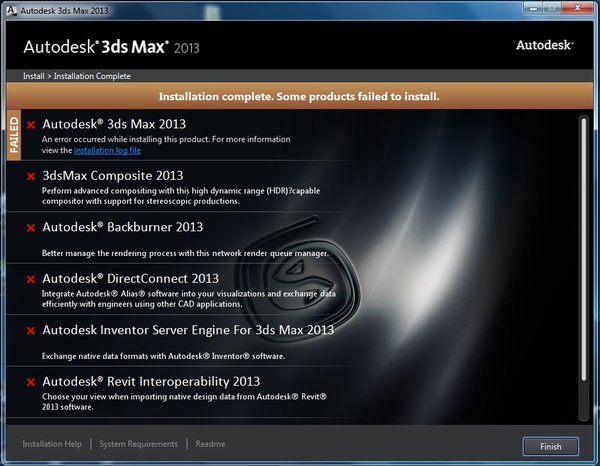Minimize the installer window
The height and width of the screenshot is (466, 600).
click(533, 8)
